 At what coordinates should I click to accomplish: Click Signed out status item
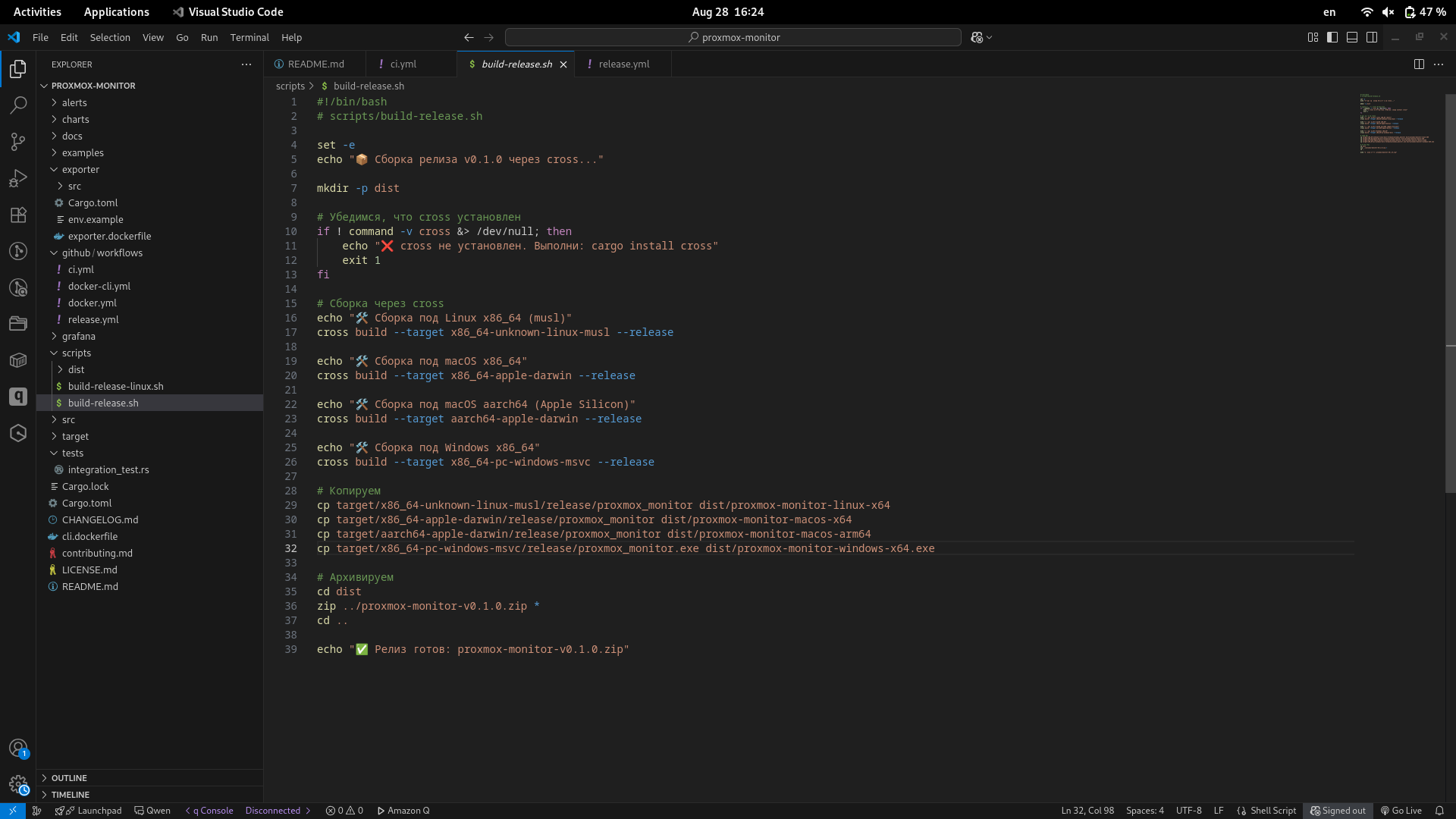[x=1338, y=811]
